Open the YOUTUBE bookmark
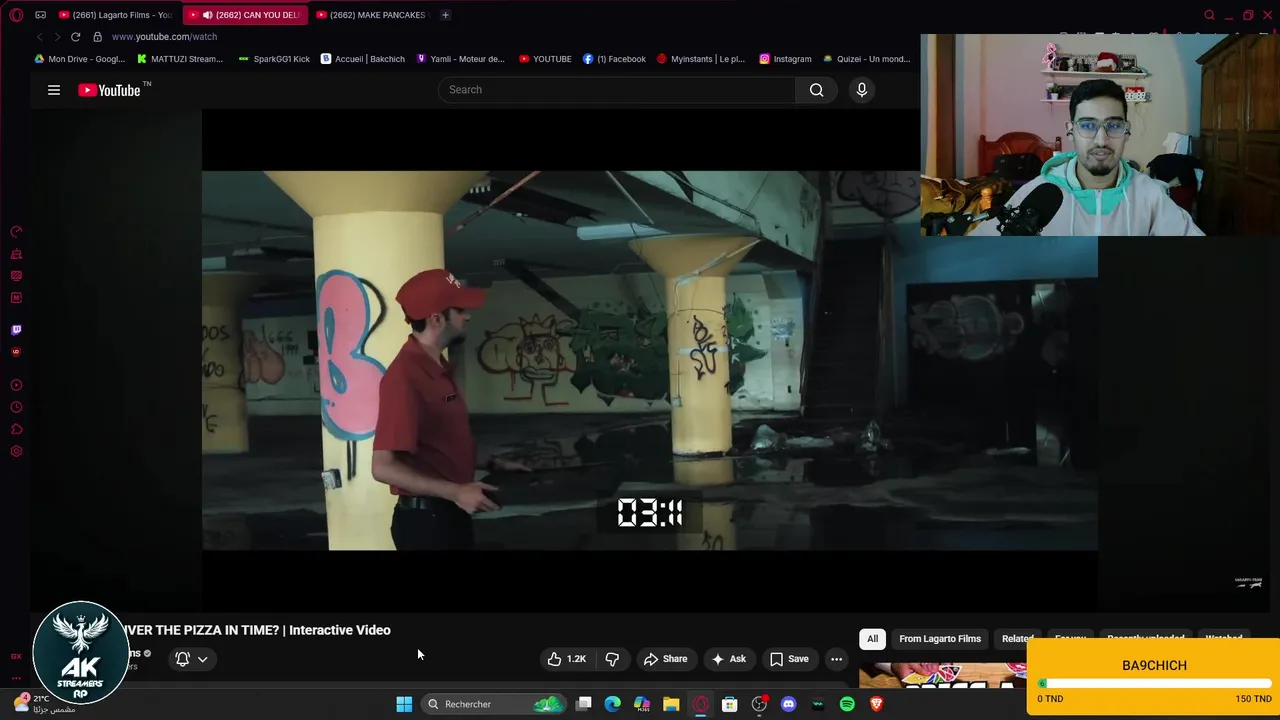The image size is (1280, 720). [x=545, y=59]
